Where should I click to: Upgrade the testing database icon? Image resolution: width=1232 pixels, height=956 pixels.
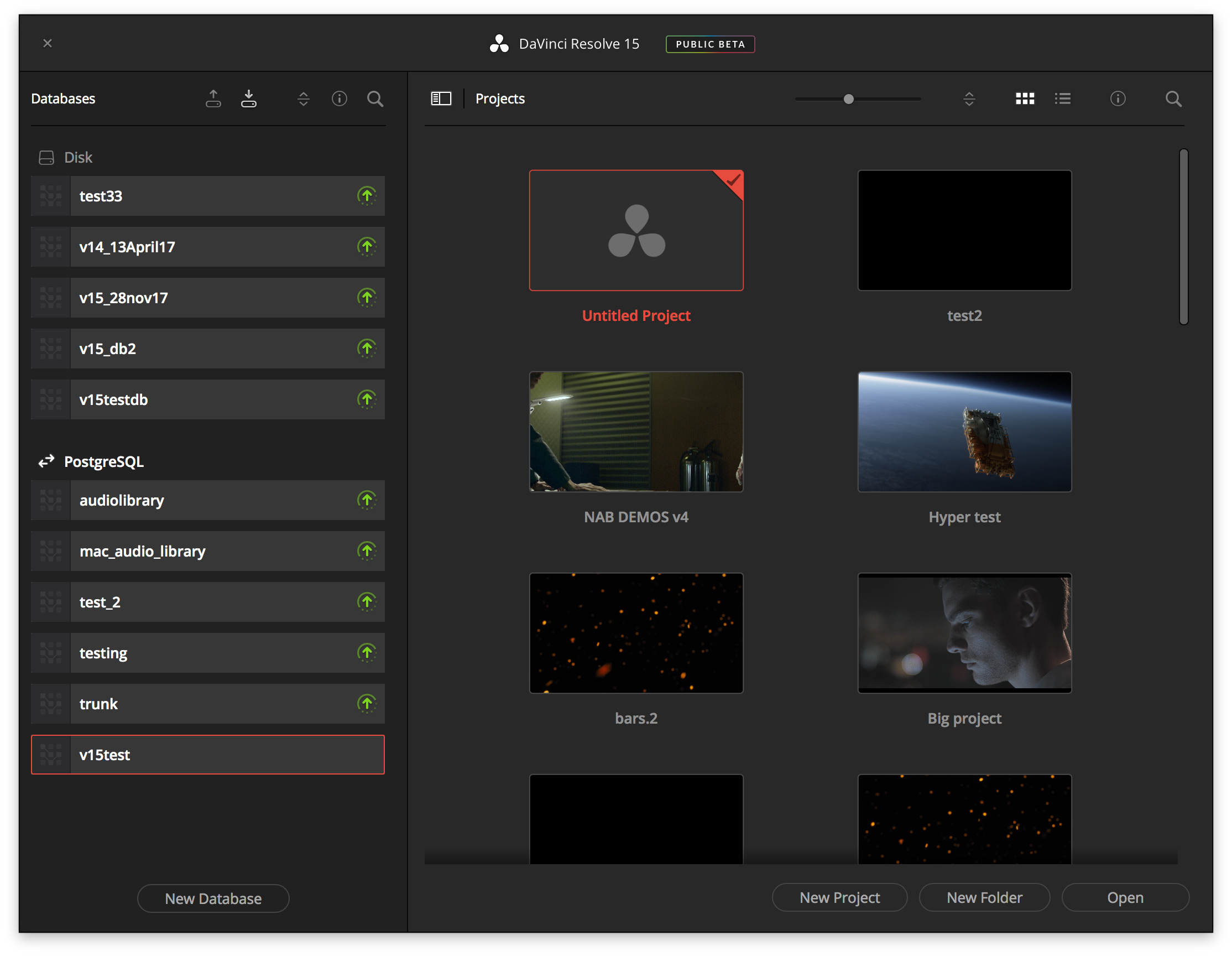[x=367, y=652]
